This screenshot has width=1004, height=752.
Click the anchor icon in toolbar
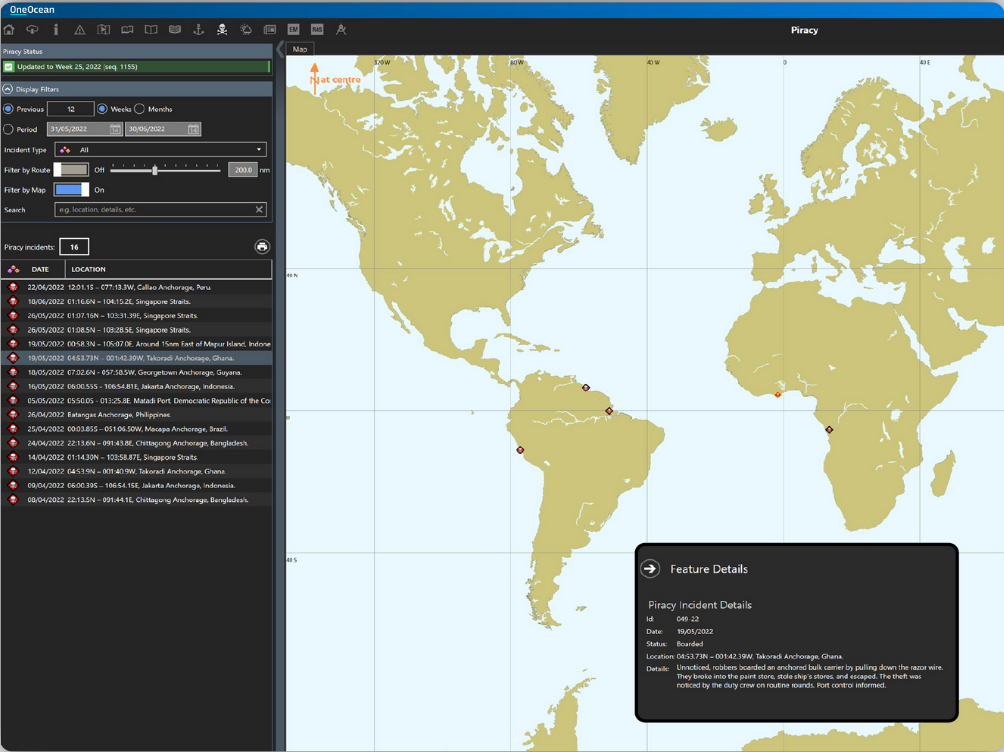(x=198, y=30)
